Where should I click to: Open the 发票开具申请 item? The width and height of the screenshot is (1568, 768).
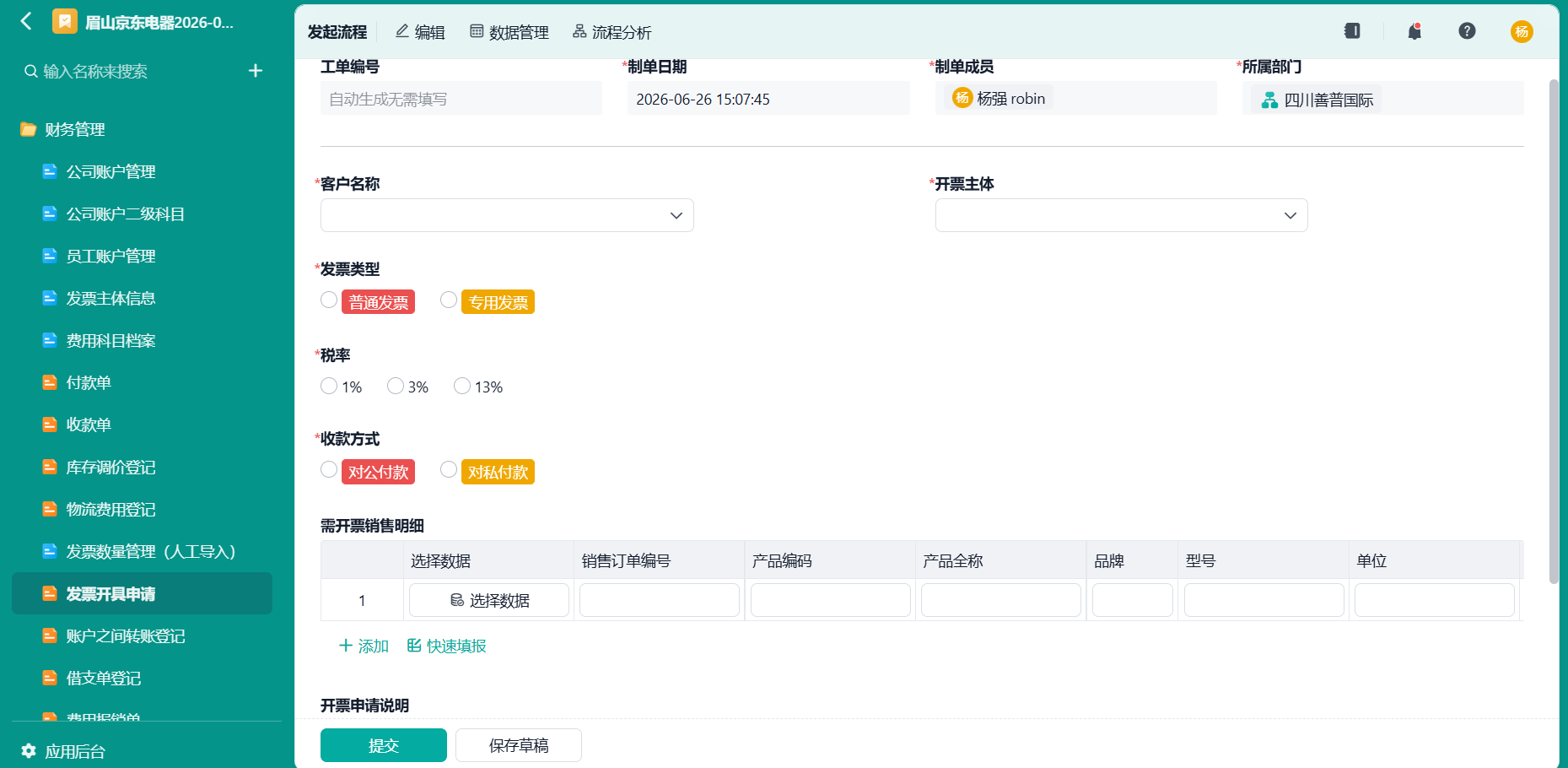(x=142, y=593)
